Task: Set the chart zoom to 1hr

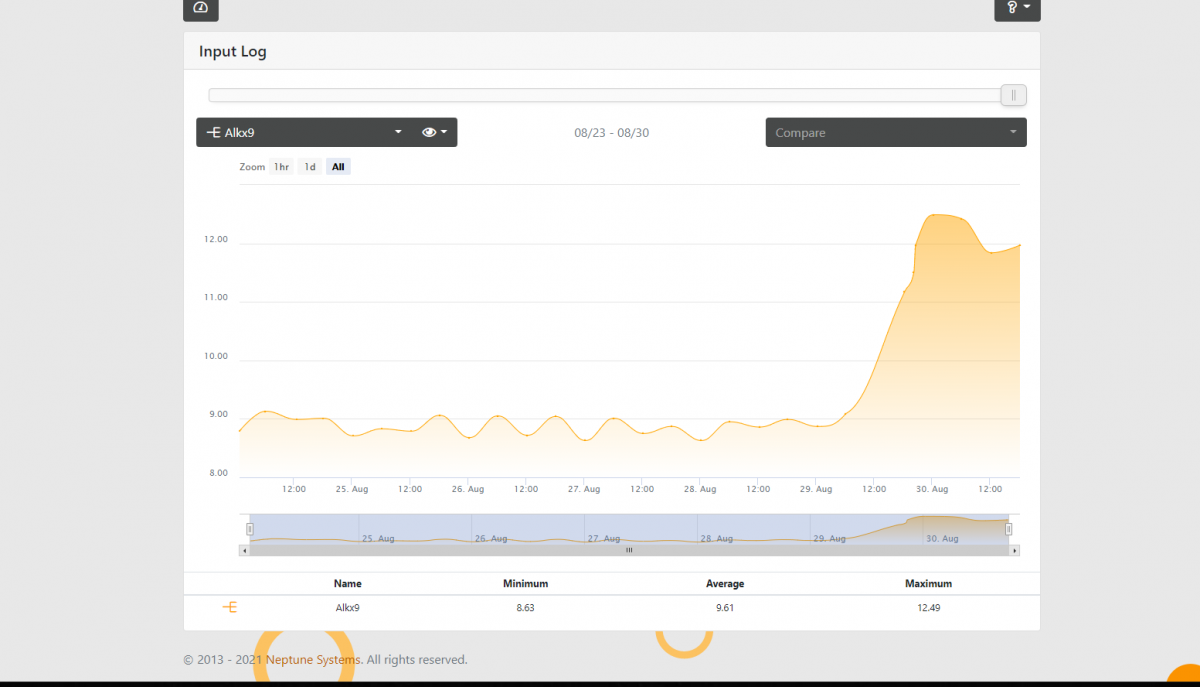Action: click(282, 167)
